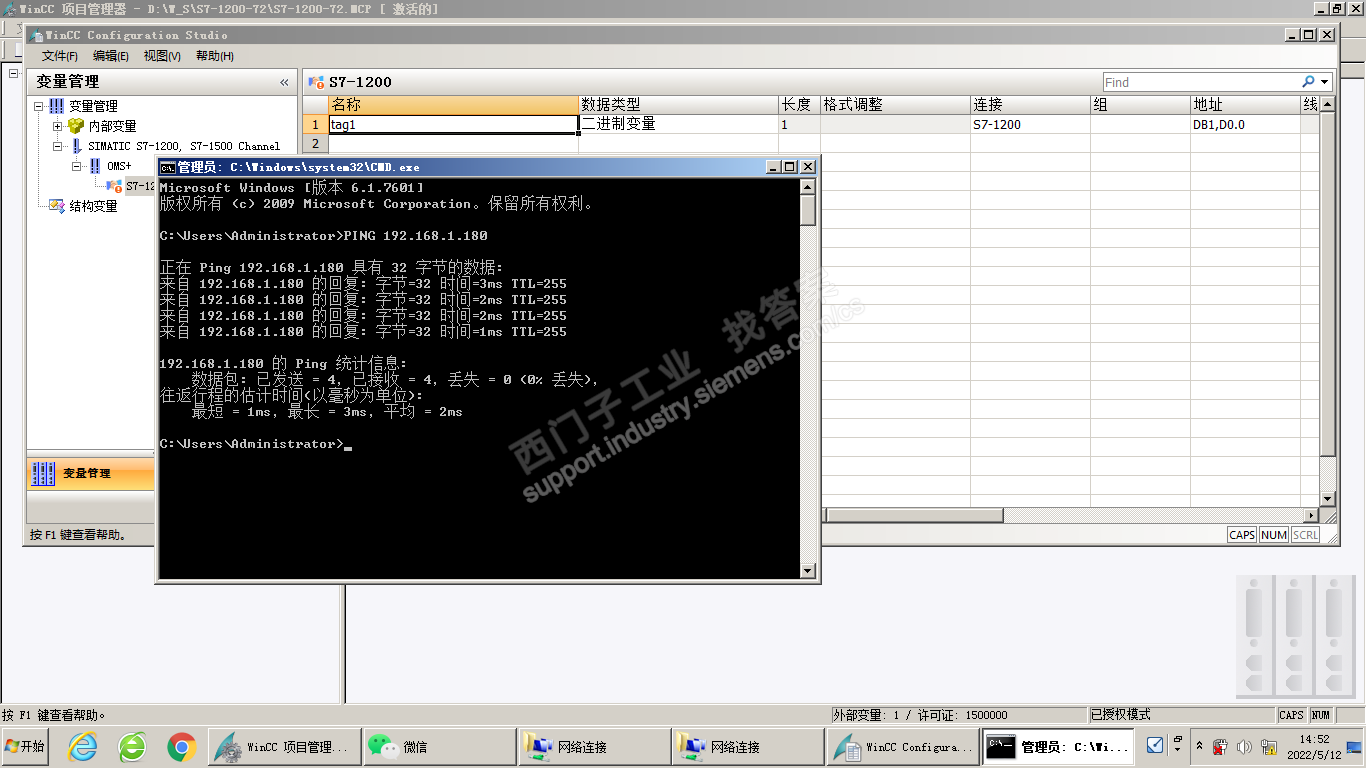Click the 变量管理 navigation bar icon at bottom
This screenshot has width=1366, height=768.
click(x=43, y=473)
